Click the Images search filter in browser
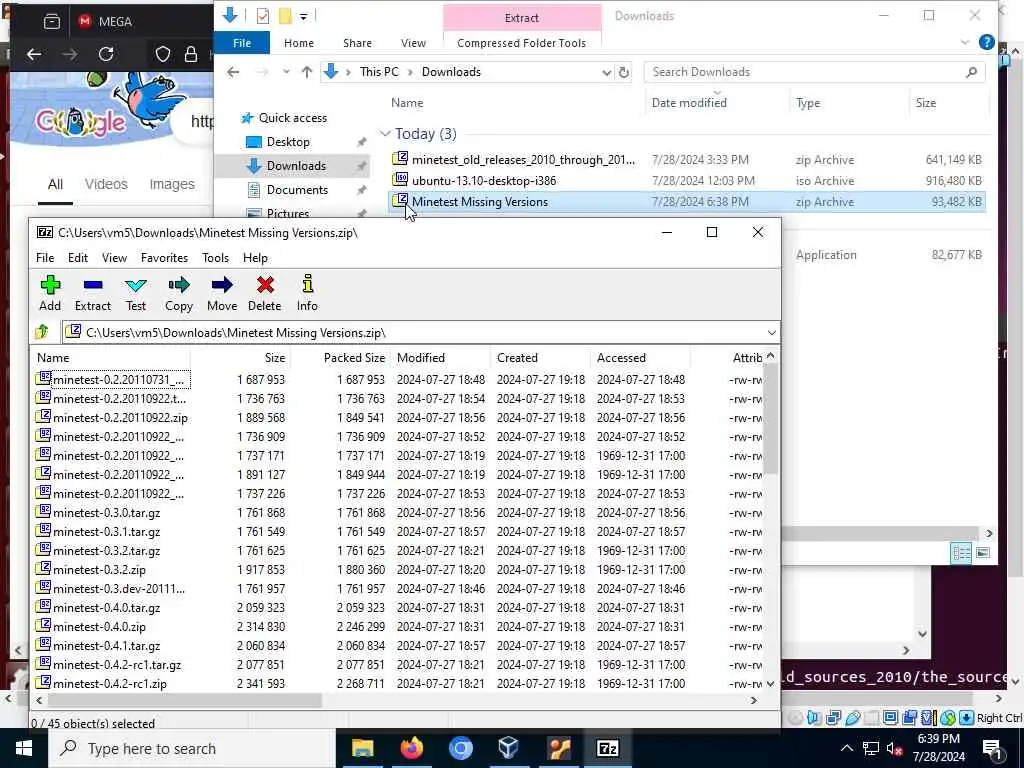The height and width of the screenshot is (768, 1024). coord(172,184)
